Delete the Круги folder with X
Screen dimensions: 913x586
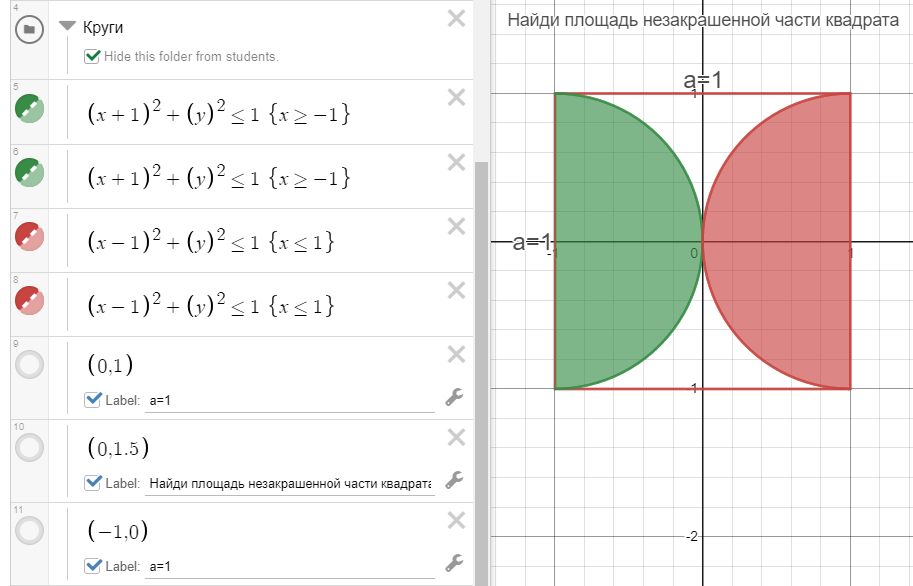[456, 19]
